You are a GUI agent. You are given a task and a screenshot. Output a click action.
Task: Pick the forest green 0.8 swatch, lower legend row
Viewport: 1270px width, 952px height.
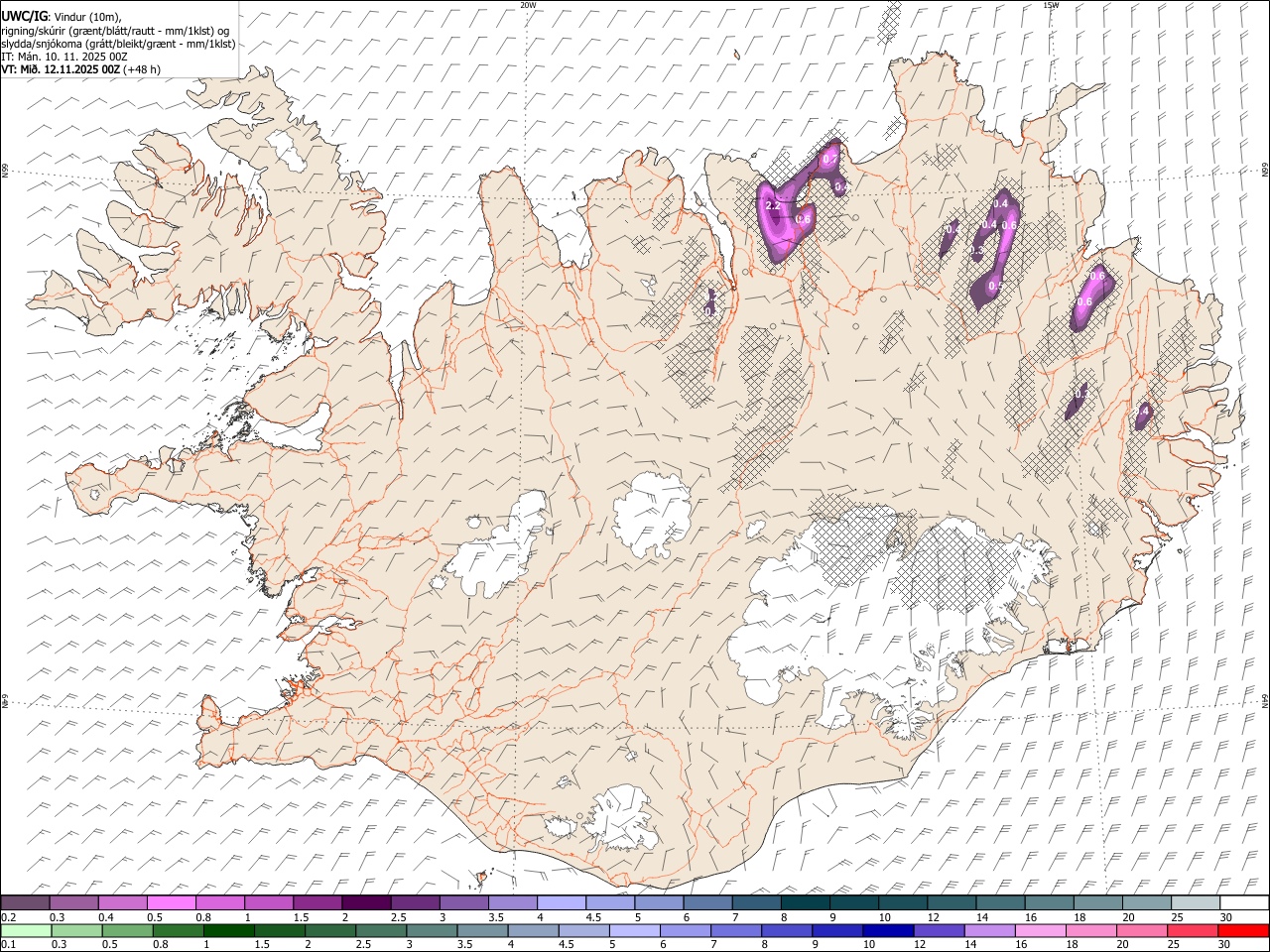click(178, 930)
